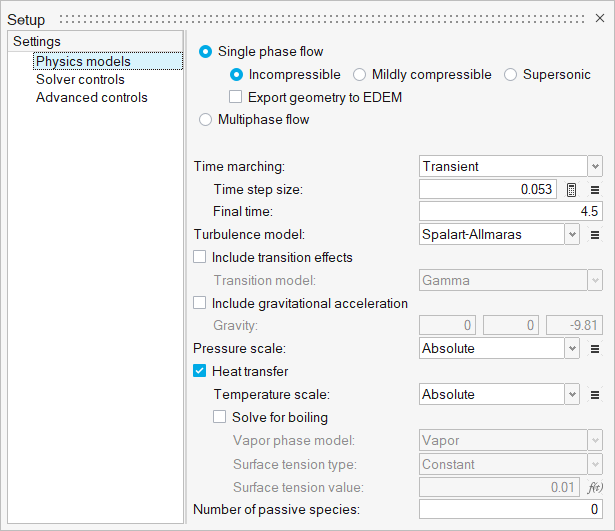Enable Include transition effects checkbox
This screenshot has height=531, width=615.
[x=200, y=257]
